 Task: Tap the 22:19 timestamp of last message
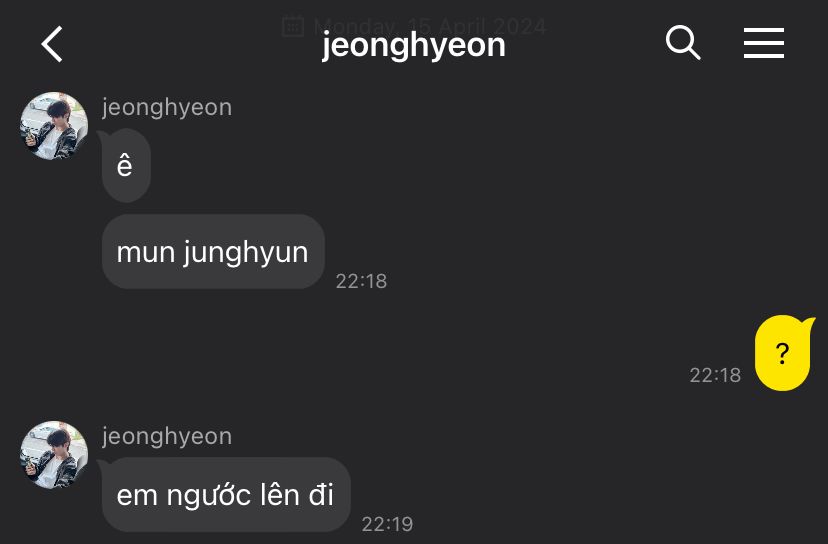click(x=387, y=524)
